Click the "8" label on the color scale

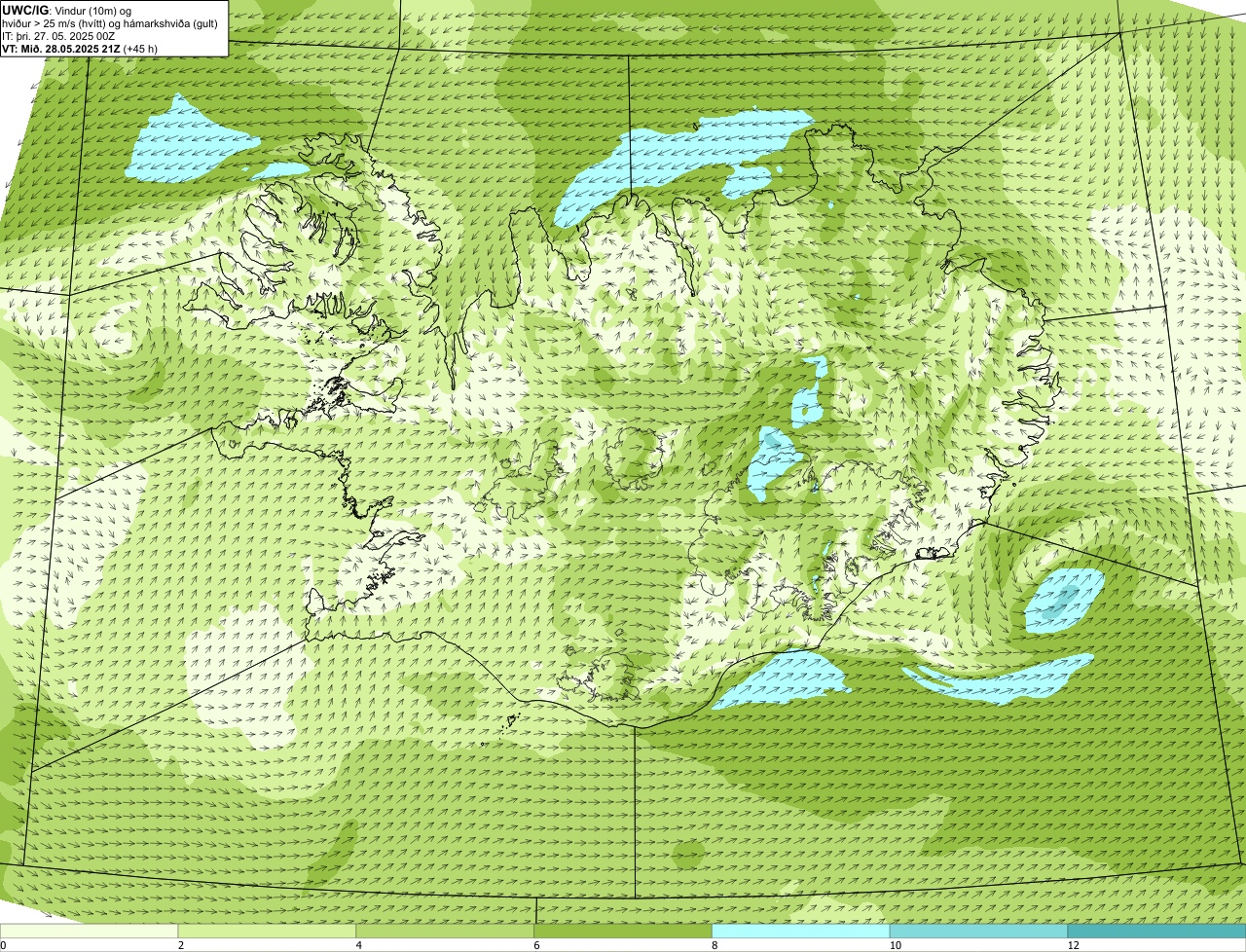click(x=715, y=945)
